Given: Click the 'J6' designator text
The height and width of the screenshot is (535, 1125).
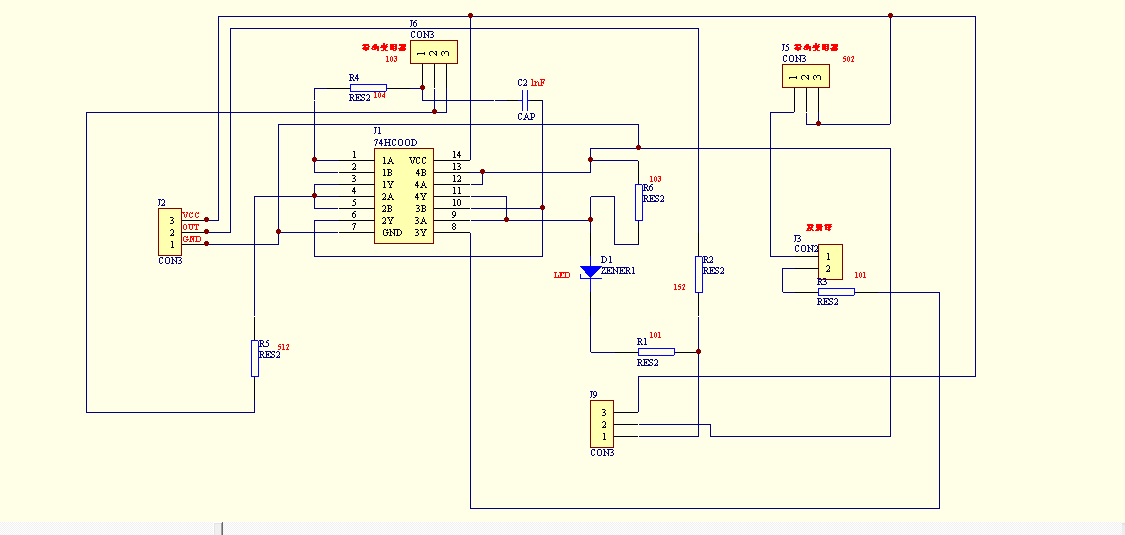Looking at the screenshot, I should click(413, 24).
